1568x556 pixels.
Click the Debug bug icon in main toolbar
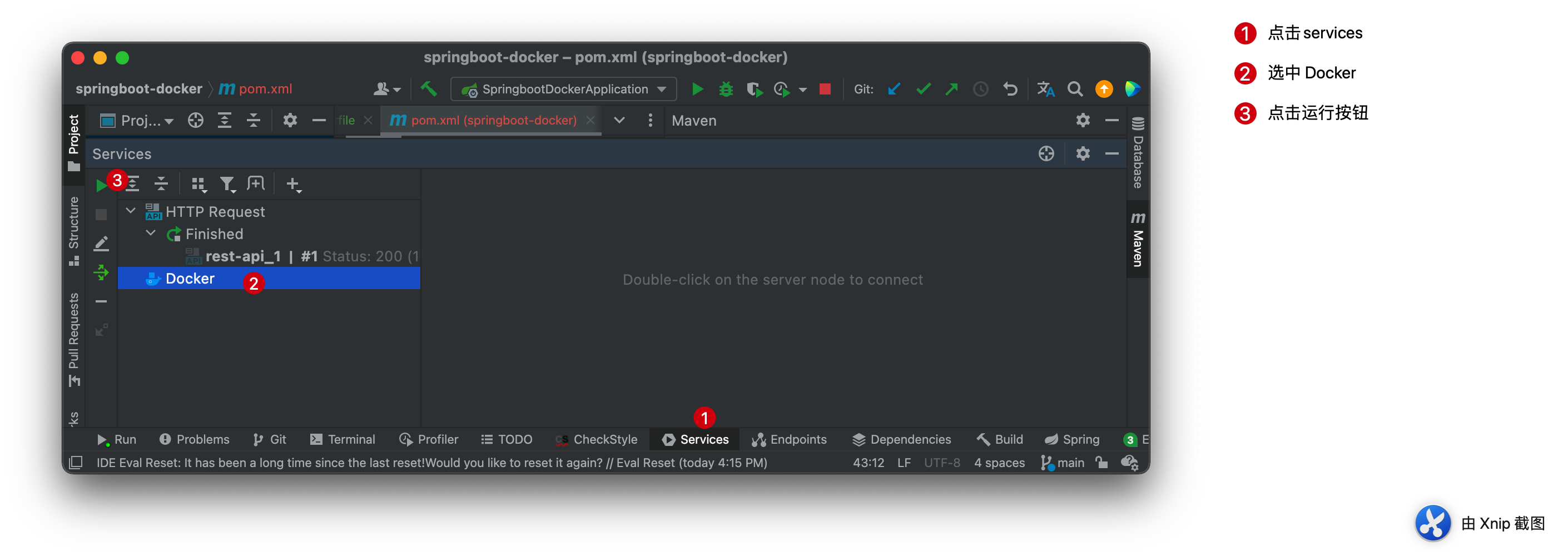[726, 90]
